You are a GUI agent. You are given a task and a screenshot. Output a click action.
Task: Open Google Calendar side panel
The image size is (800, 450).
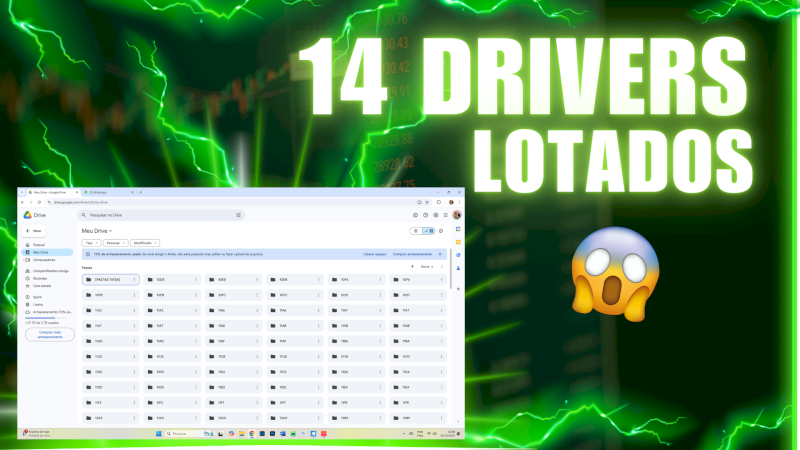[458, 230]
